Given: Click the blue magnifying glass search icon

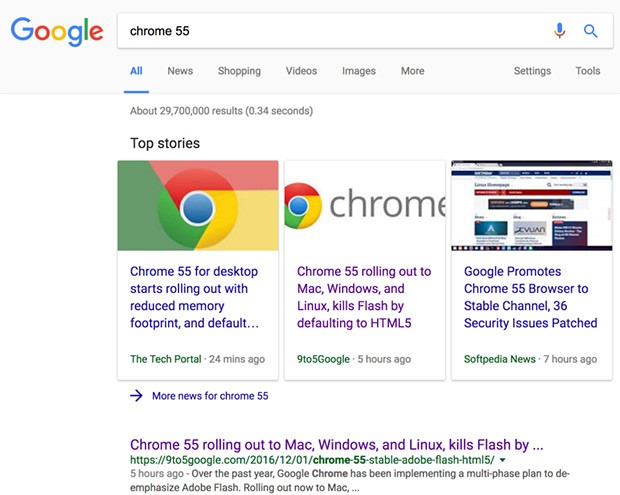Looking at the screenshot, I should pos(591,31).
